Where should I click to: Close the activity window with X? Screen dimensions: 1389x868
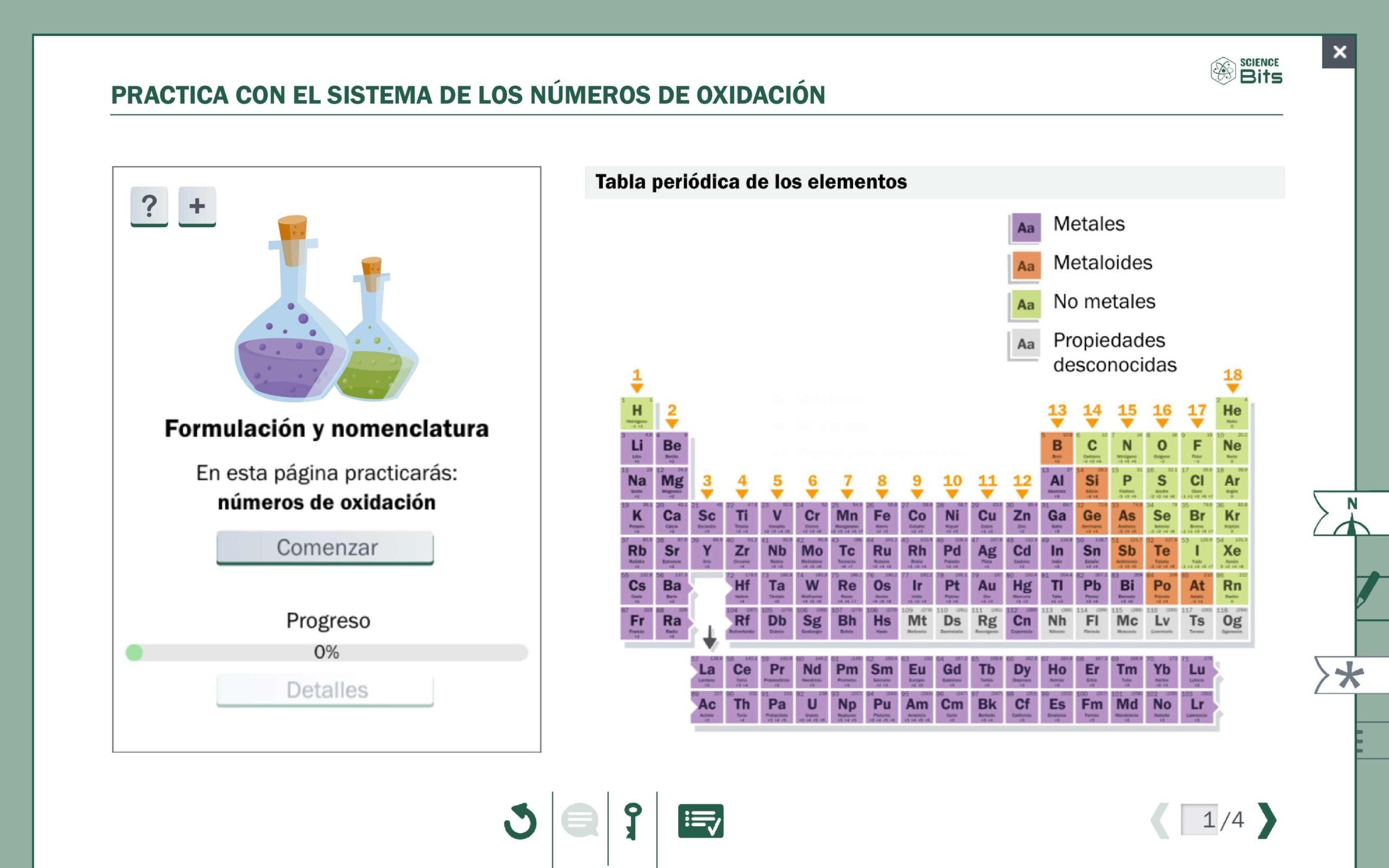pos(1339,52)
